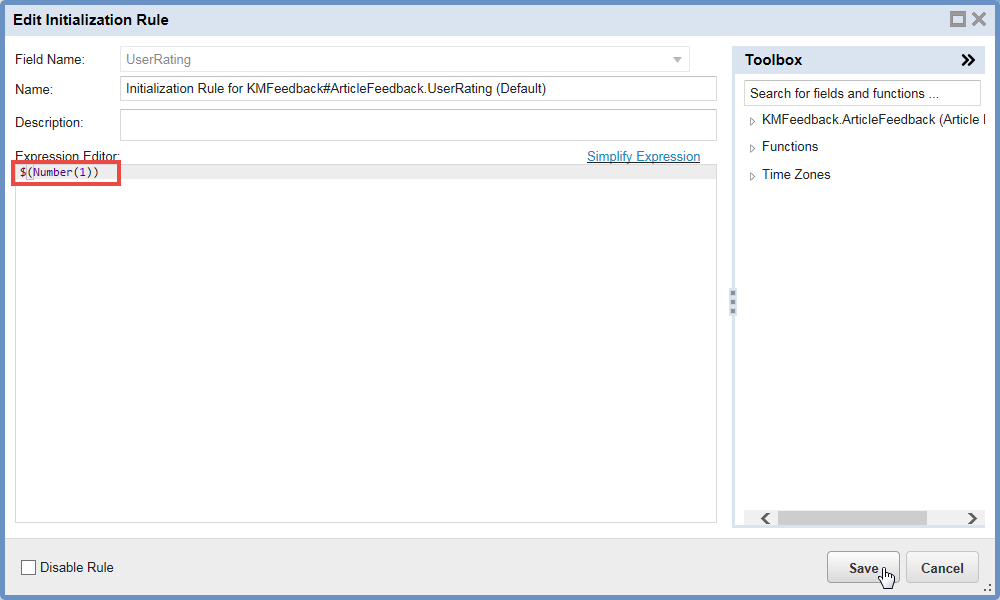Maximize the Edit Initialization Rule dialog
1000x600 pixels.
(x=957, y=19)
